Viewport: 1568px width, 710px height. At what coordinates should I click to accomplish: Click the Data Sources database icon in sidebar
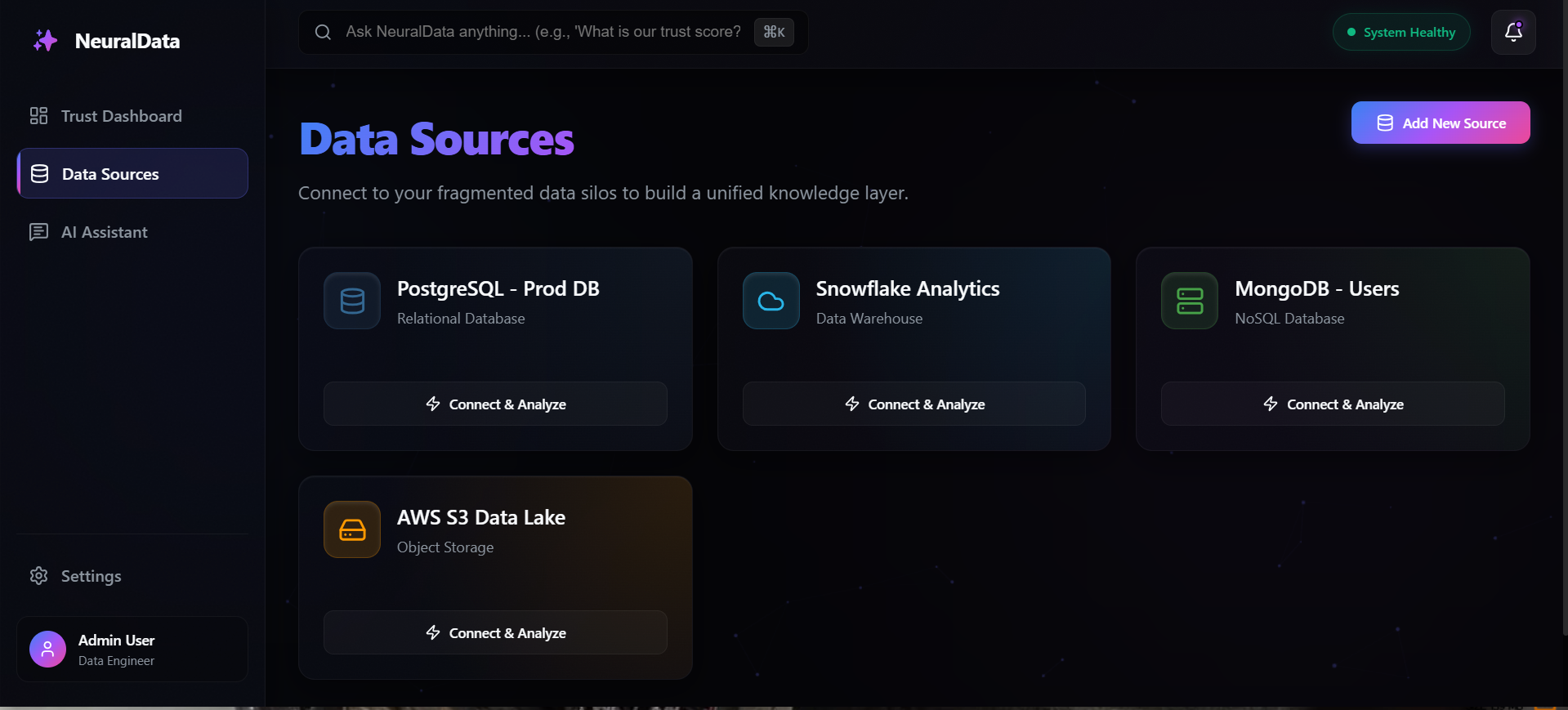[x=39, y=173]
